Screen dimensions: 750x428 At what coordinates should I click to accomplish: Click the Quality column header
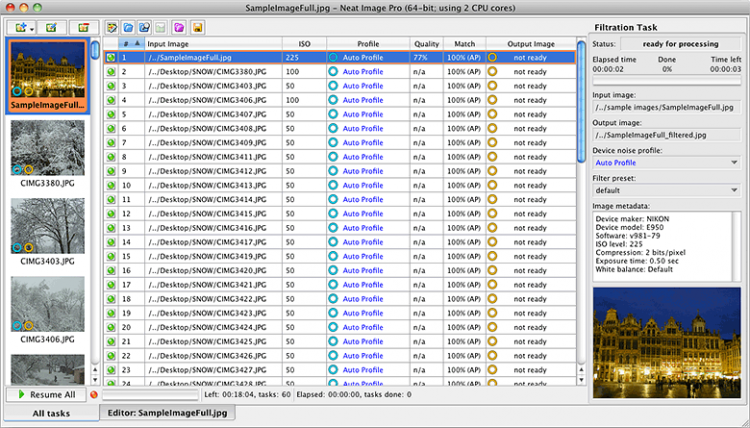[x=426, y=44]
